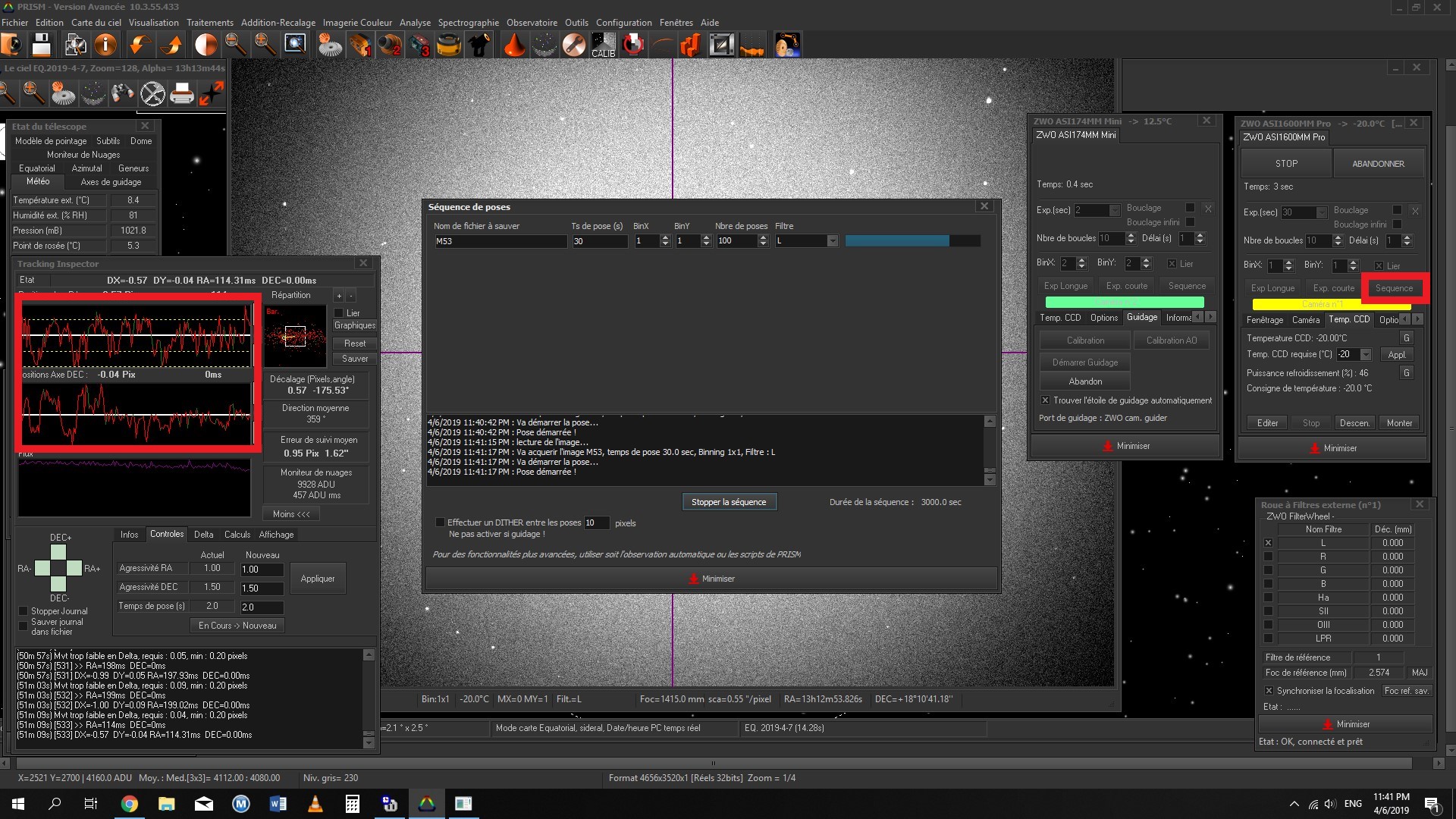Screen dimensions: 1456x819
Task: Click the orange 3D histogram icon
Action: point(692,45)
